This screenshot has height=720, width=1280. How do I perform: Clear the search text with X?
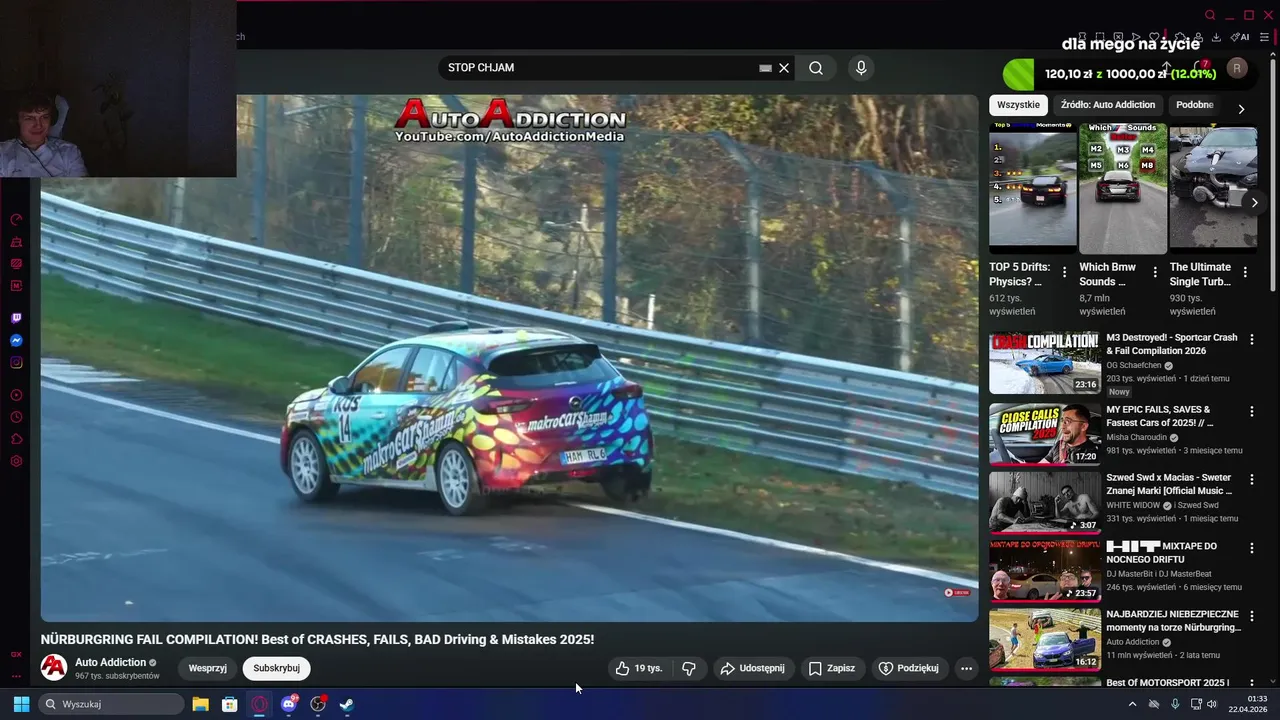click(x=784, y=68)
